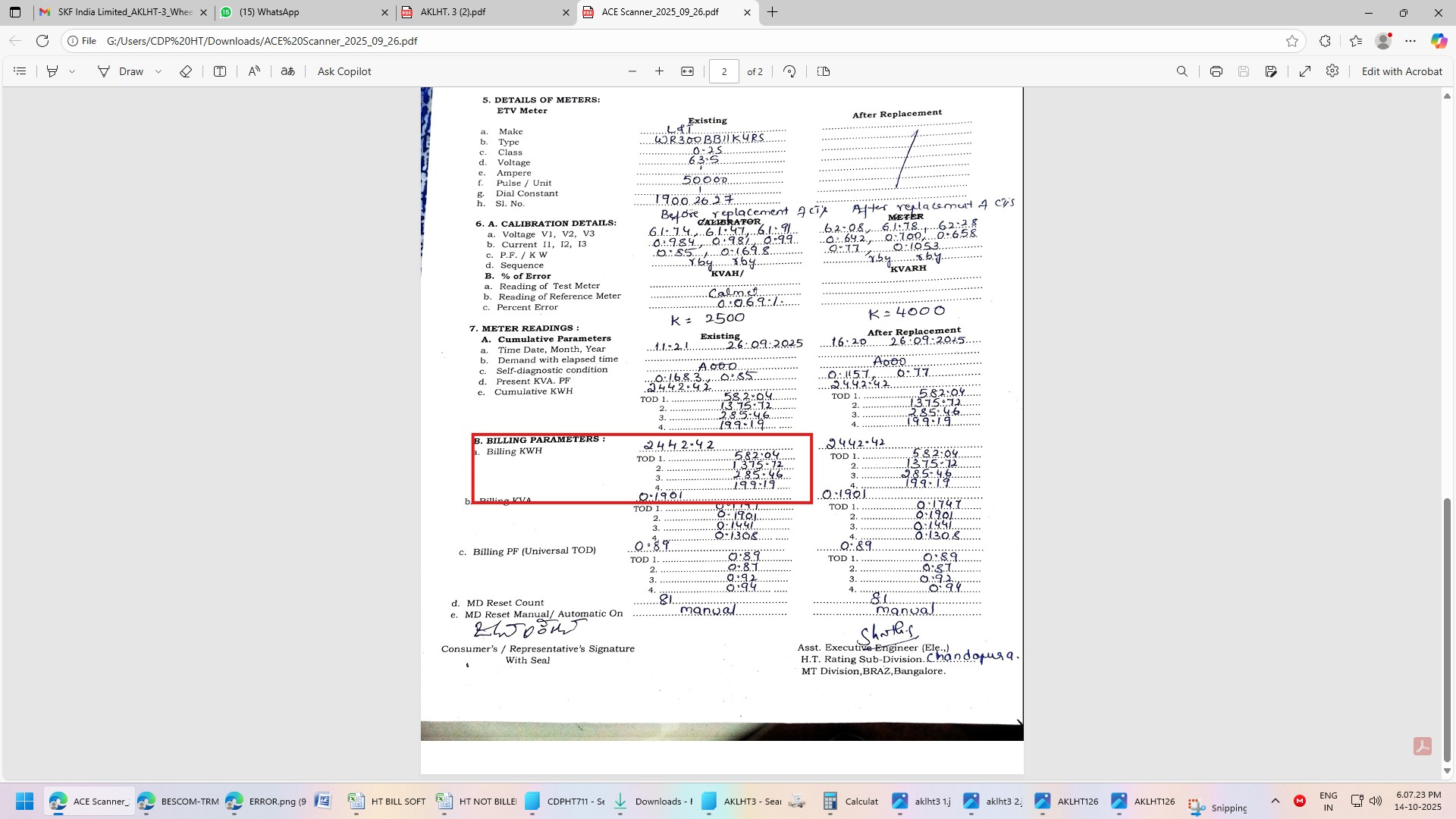Open the PDF search tool
This screenshot has width=1456, height=819.
1181,71
